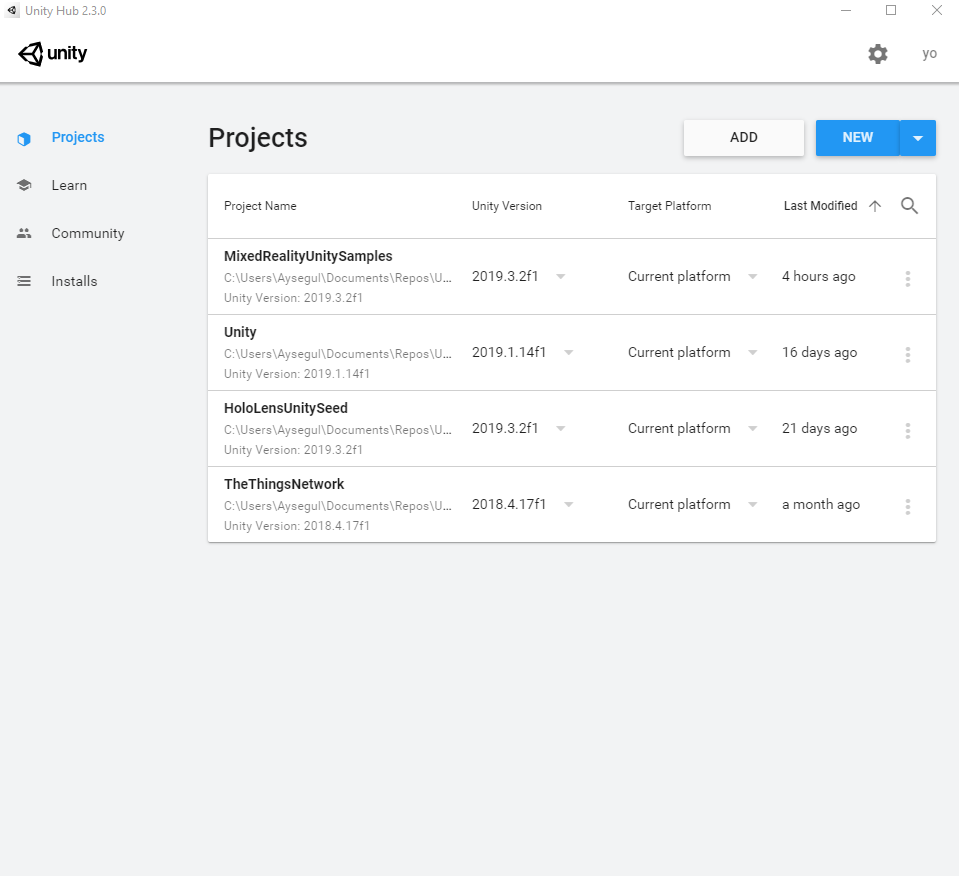
Task: Open target platform dropdown for Unity project
Action: pos(753,352)
